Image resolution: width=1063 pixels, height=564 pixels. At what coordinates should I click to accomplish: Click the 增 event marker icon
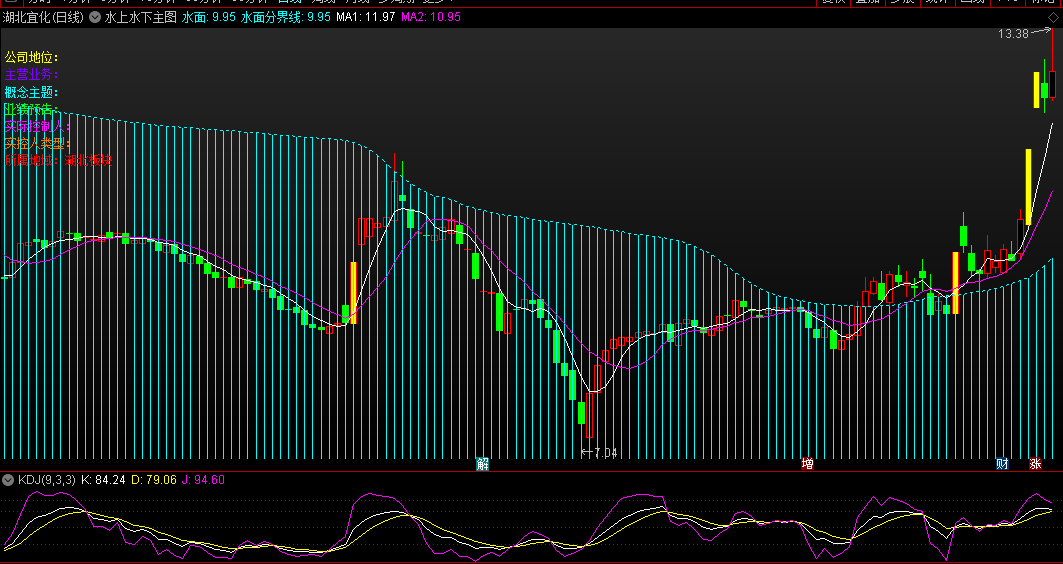pos(807,464)
